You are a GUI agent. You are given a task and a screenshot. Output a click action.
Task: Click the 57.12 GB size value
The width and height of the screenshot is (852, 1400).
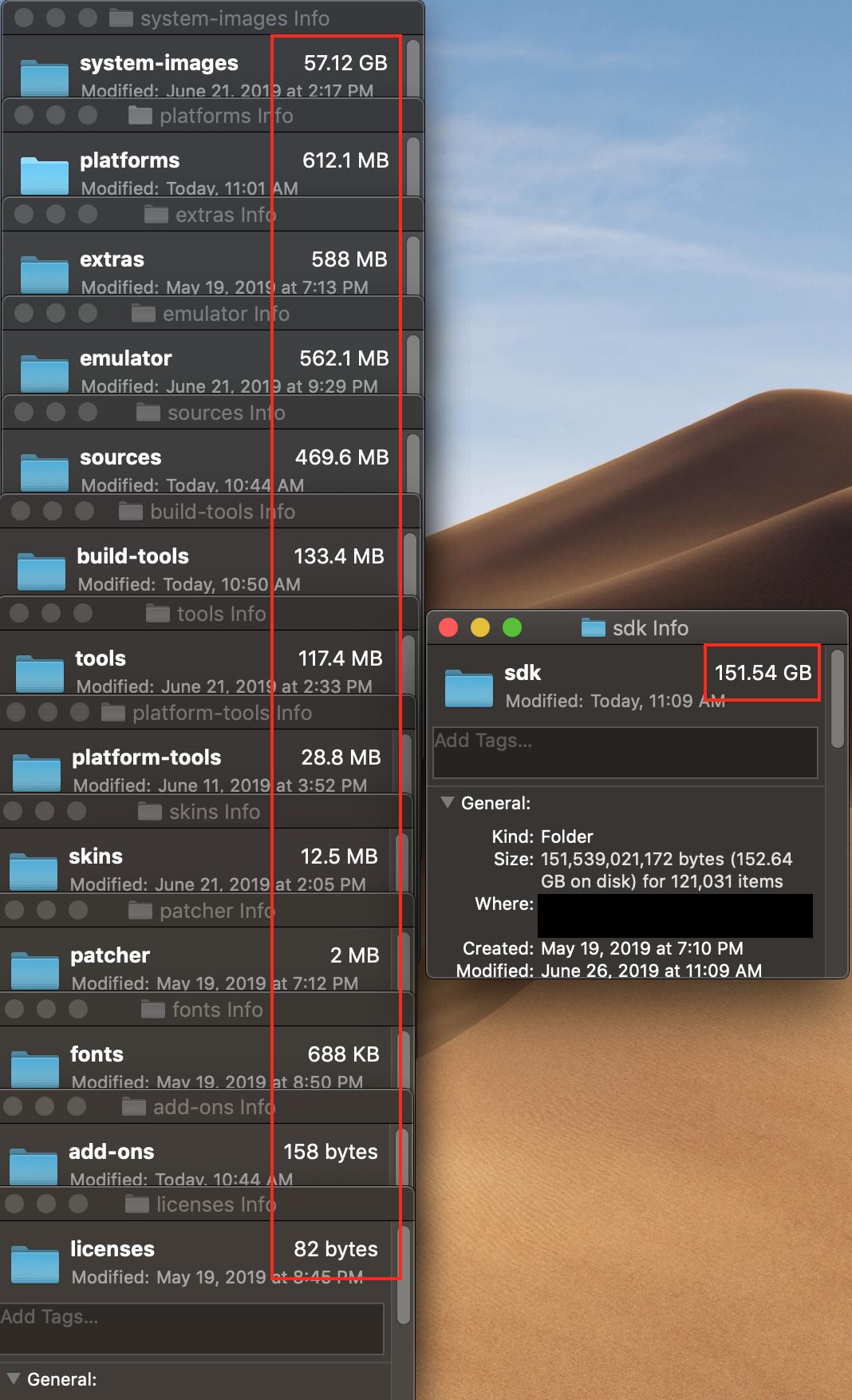pos(345,63)
